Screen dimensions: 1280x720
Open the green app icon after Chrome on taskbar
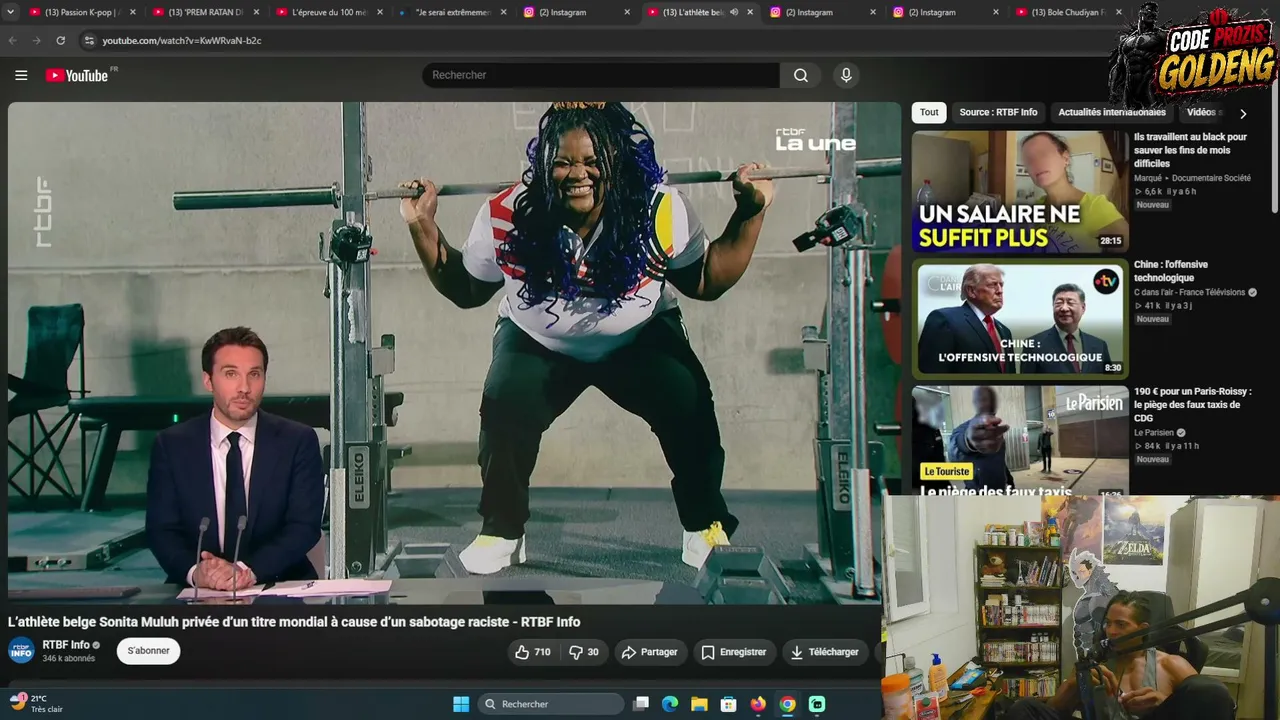pos(817,704)
